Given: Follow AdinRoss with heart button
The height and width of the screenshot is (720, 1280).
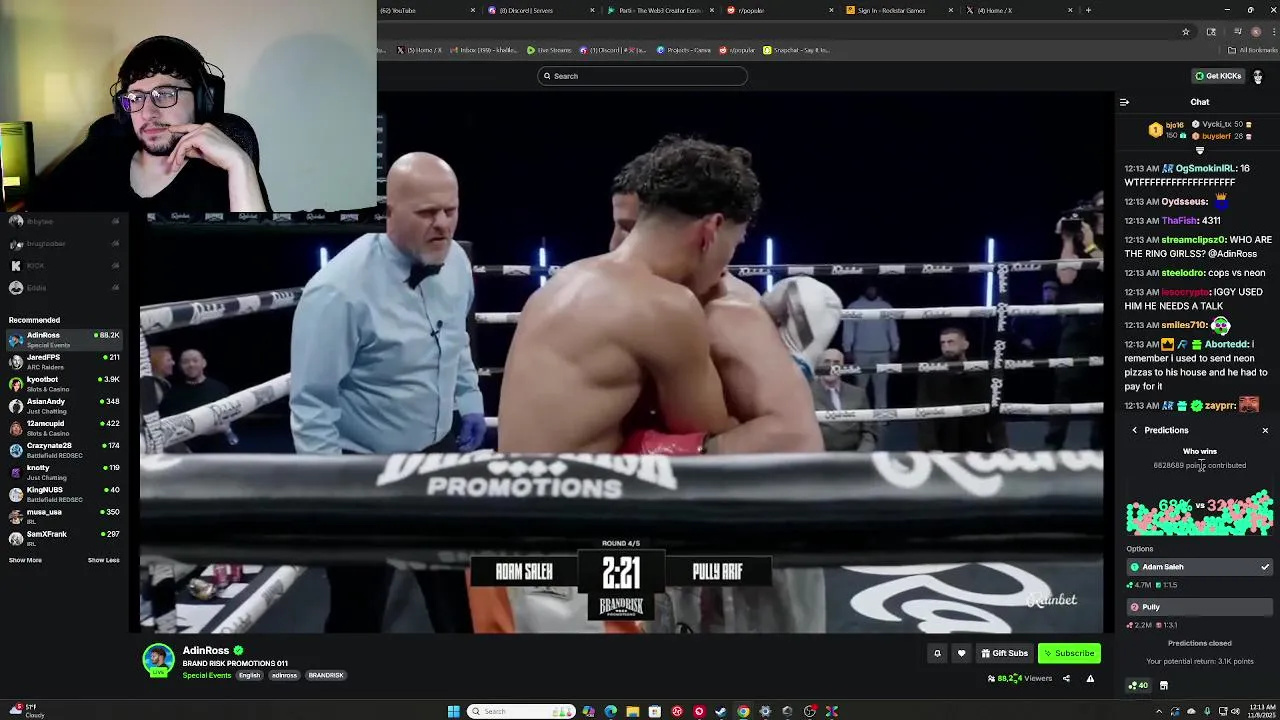Looking at the screenshot, I should 961,653.
